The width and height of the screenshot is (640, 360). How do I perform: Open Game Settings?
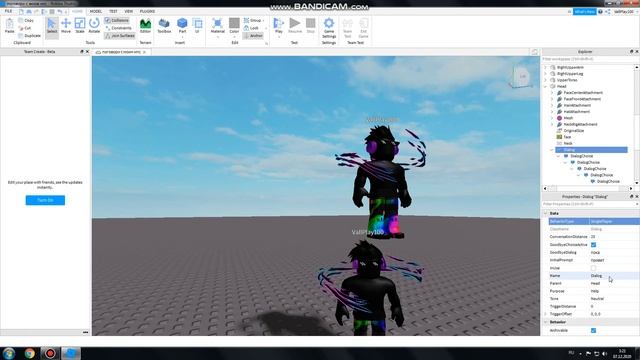point(329,28)
